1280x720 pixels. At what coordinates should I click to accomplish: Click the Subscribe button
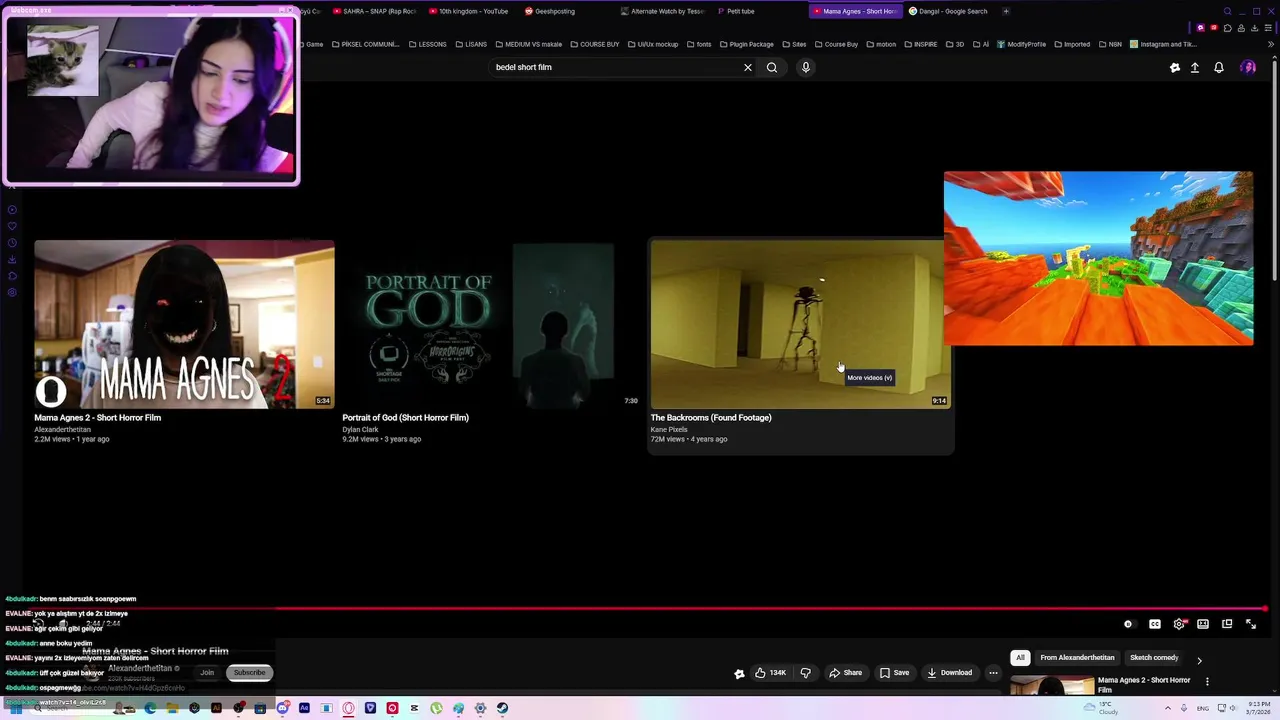(249, 673)
